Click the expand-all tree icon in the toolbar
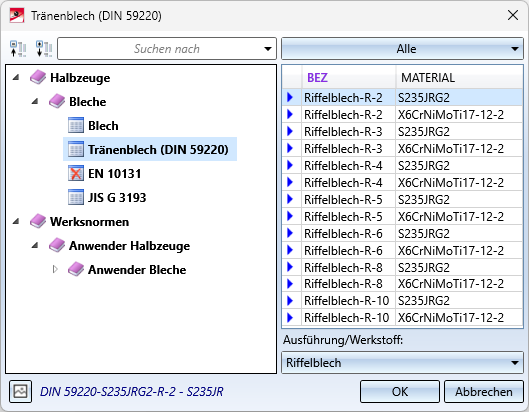Viewport: 529px width, 412px height. 44,49
